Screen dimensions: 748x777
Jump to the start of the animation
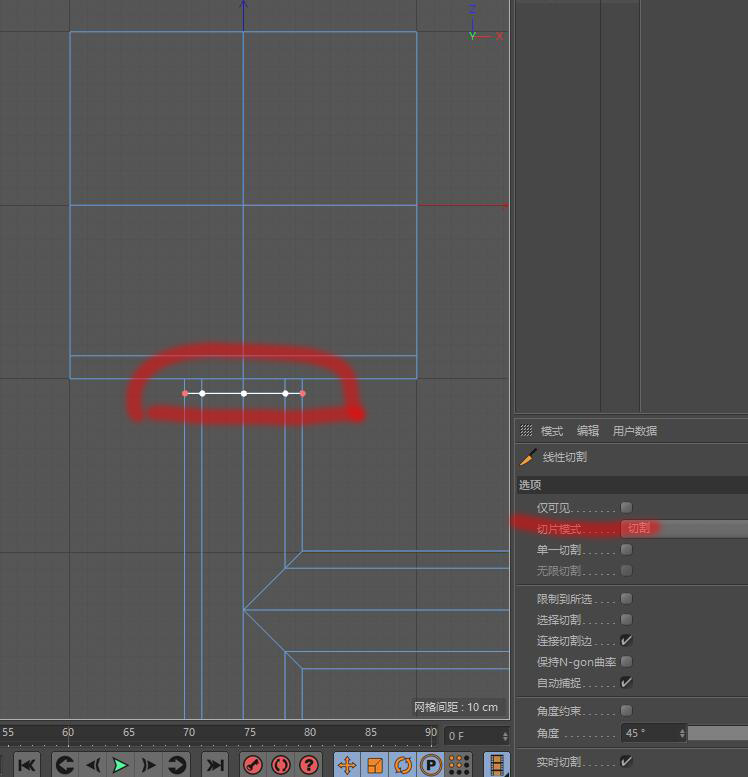point(27,765)
